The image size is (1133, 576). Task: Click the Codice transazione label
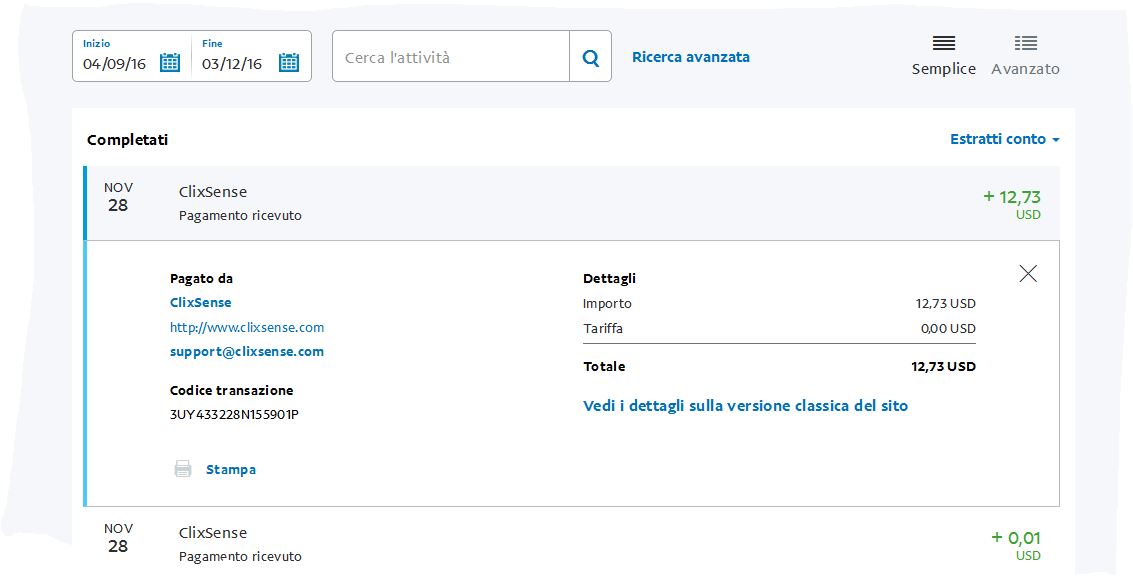[231, 390]
